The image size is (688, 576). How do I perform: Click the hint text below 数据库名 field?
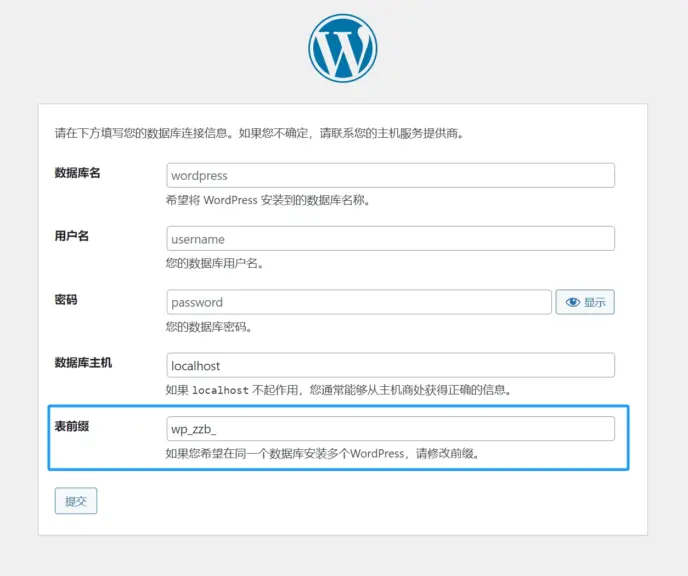tap(268, 200)
